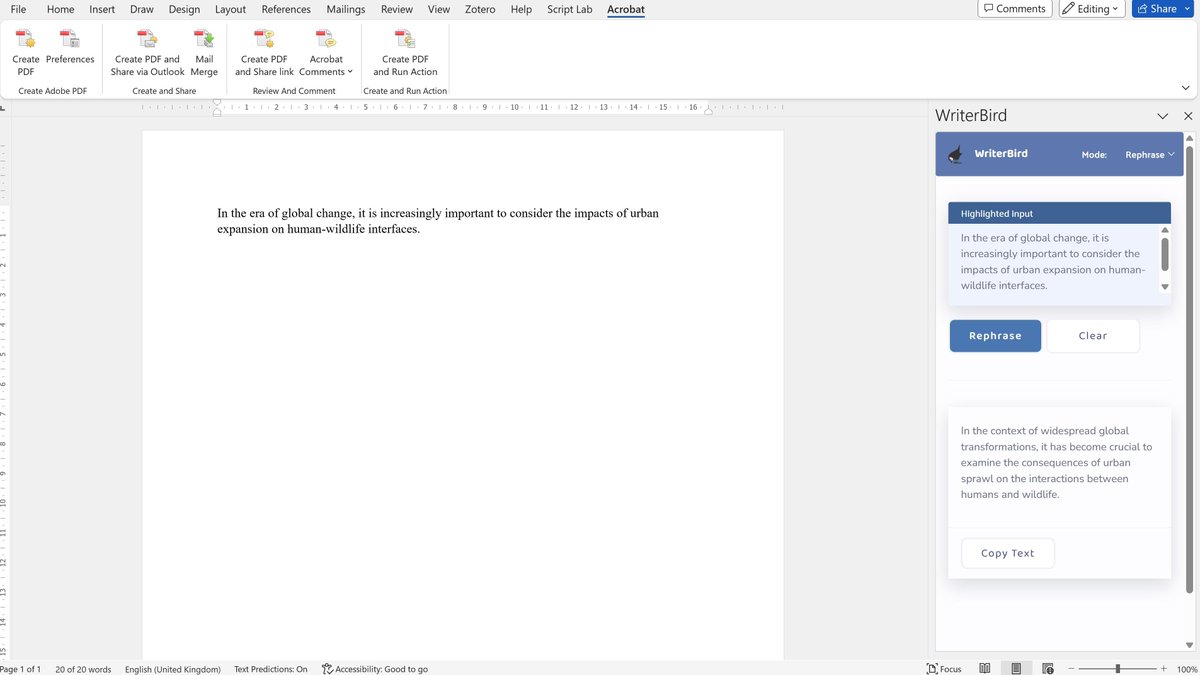Image resolution: width=1200 pixels, height=675 pixels.
Task: Click English (United Kingdom) language indicator
Action: tap(172, 669)
